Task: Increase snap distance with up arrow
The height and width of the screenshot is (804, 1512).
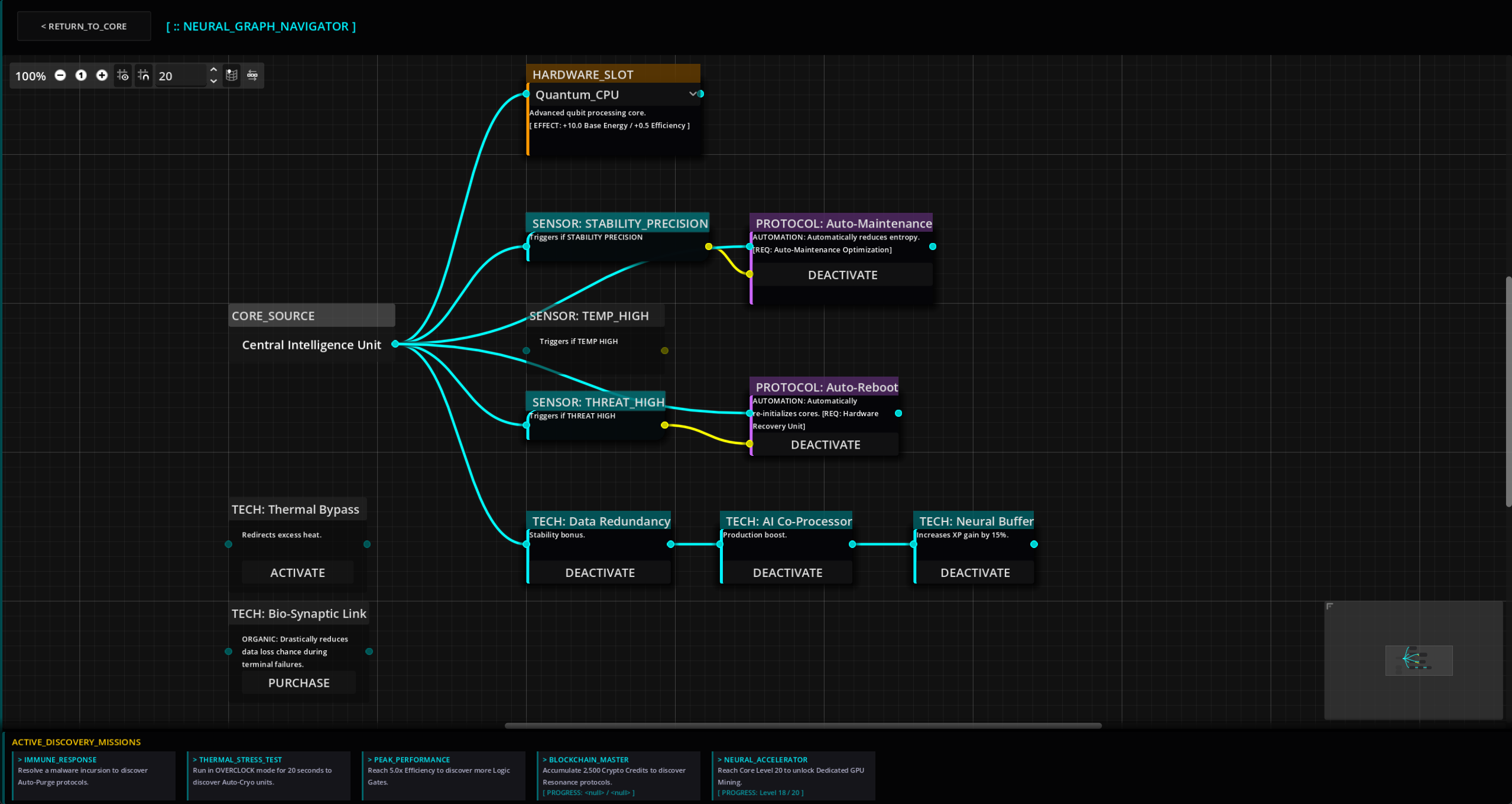Action: tap(213, 70)
